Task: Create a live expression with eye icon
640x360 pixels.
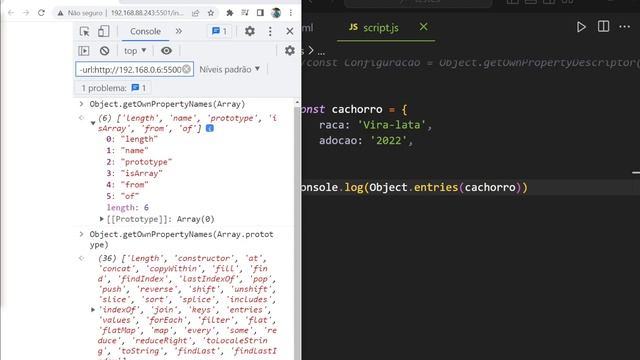Action: [x=166, y=51]
